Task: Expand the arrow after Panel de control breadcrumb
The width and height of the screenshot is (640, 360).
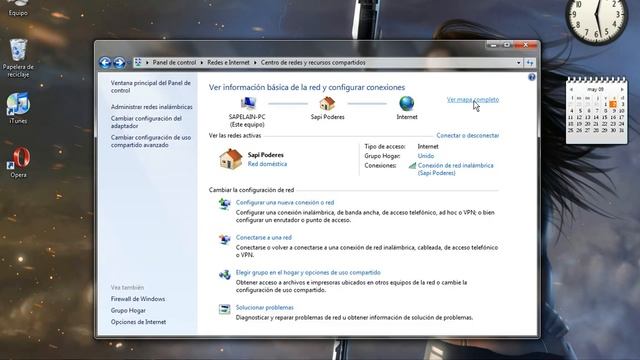Action: 201,63
